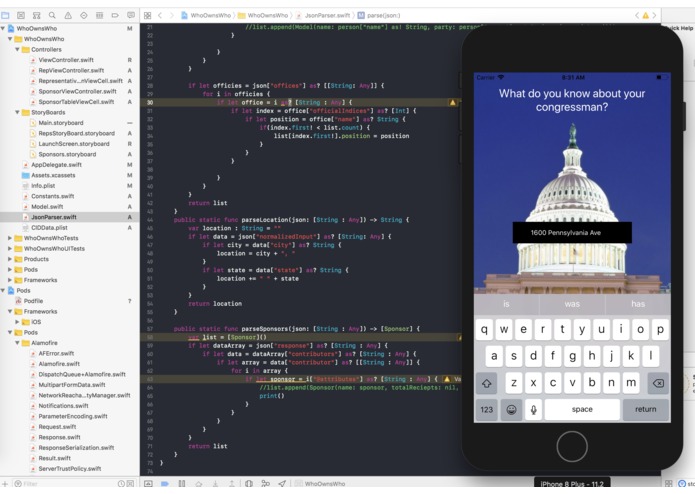Click the step into debug icon
The width and height of the screenshot is (695, 494).
pyautogui.click(x=215, y=484)
